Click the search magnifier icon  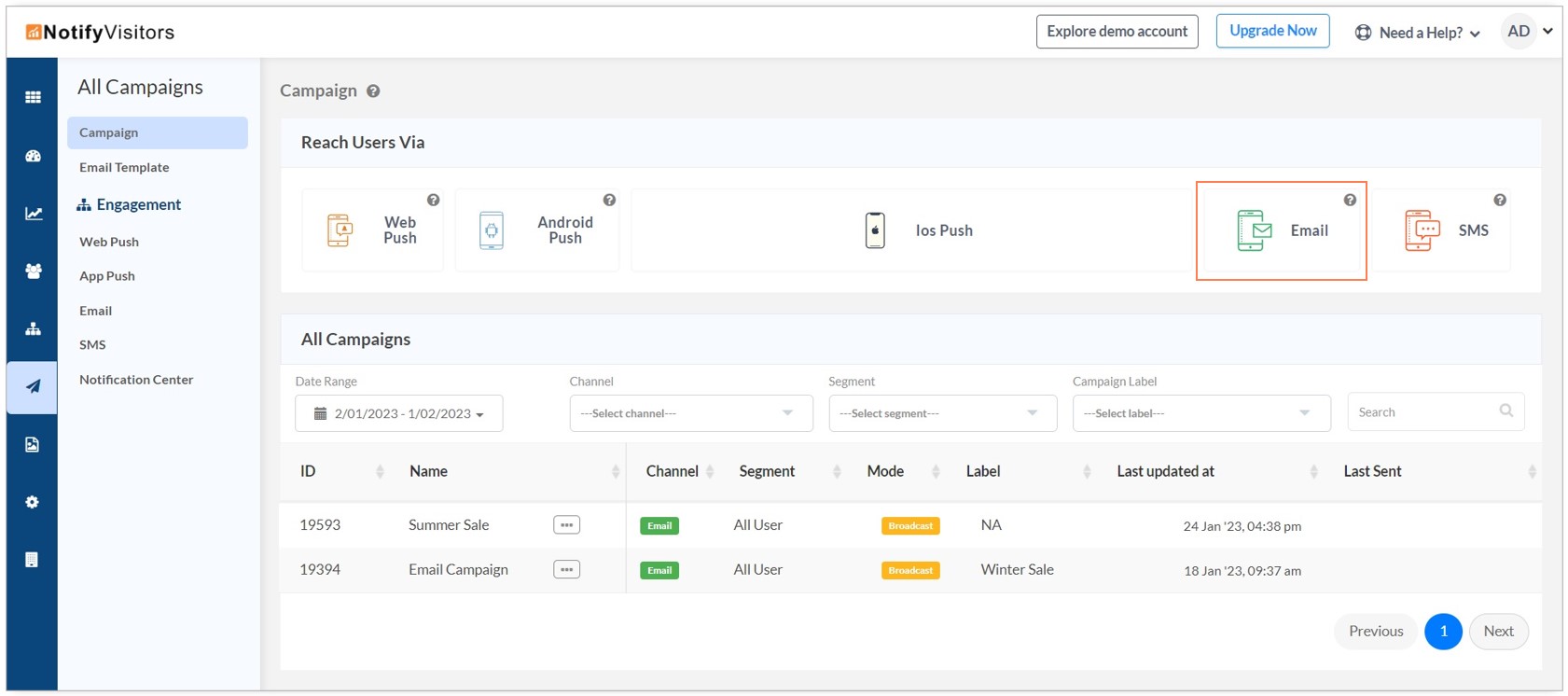click(1506, 411)
